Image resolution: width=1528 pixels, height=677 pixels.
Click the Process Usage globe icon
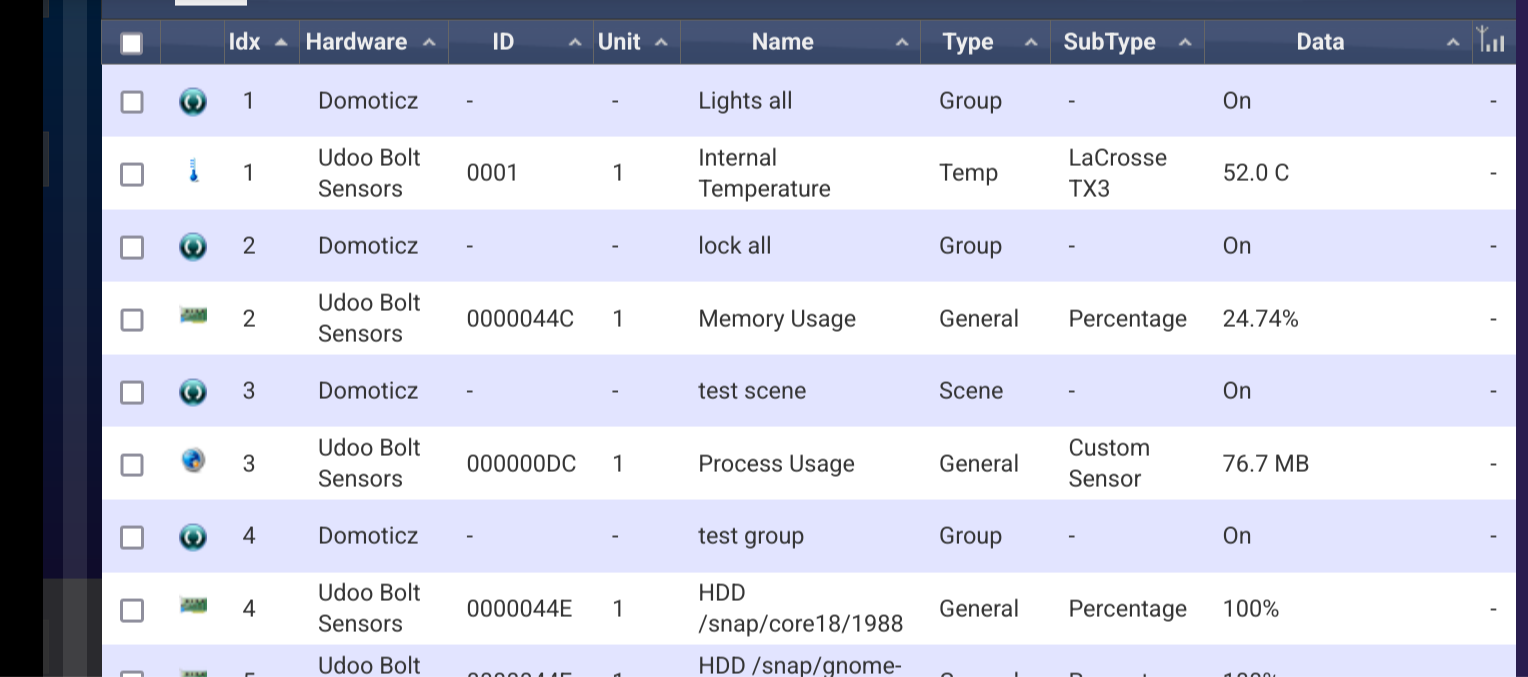[193, 461]
